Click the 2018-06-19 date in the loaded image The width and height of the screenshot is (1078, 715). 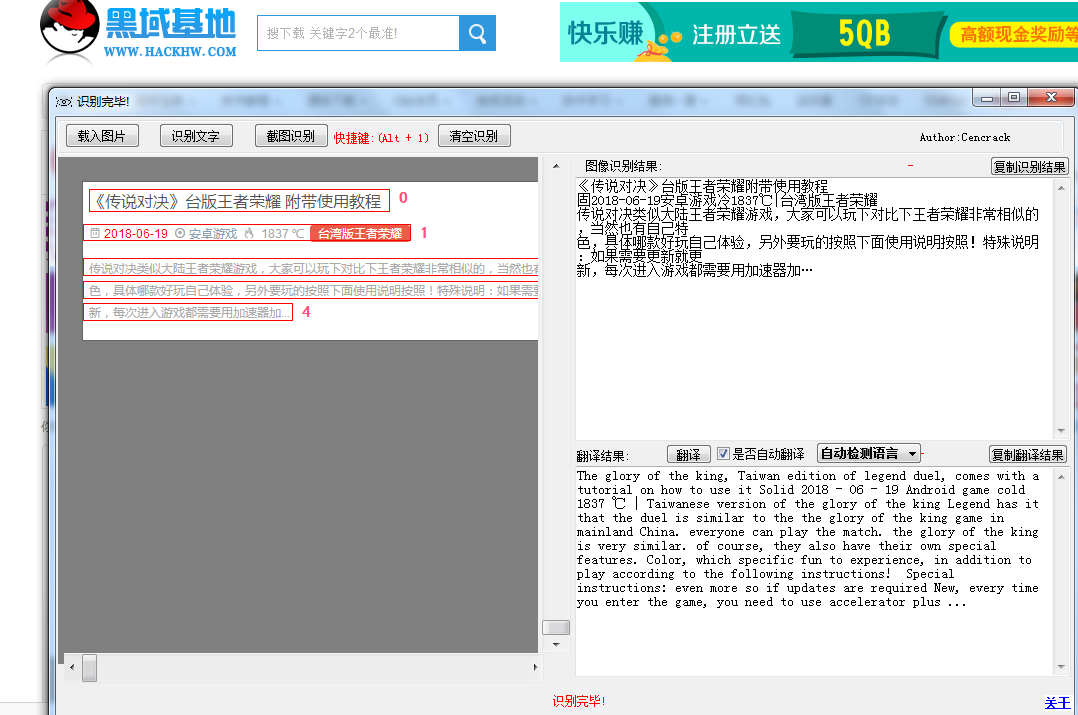[135, 234]
